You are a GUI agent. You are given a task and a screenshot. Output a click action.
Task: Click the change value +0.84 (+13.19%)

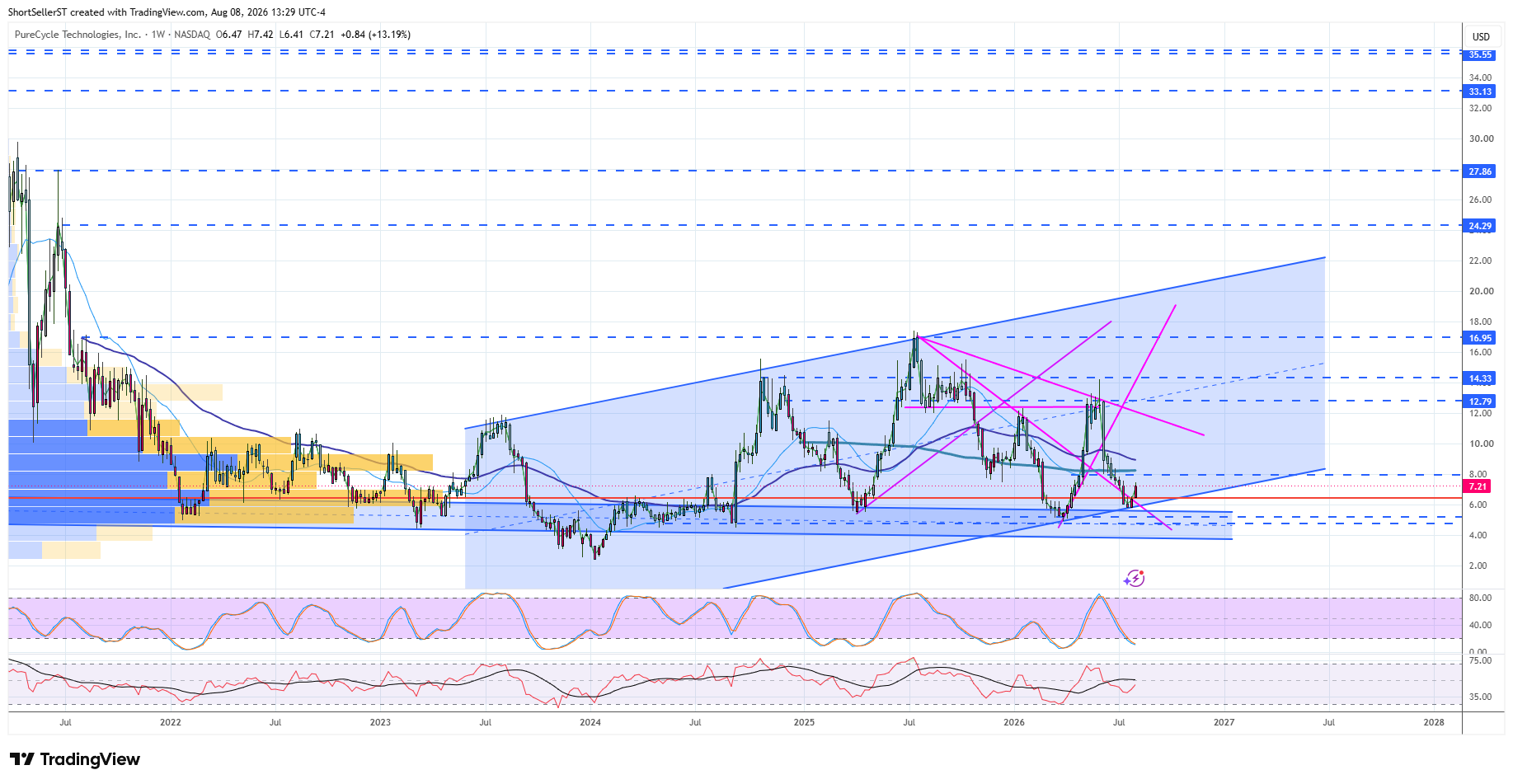click(x=375, y=35)
